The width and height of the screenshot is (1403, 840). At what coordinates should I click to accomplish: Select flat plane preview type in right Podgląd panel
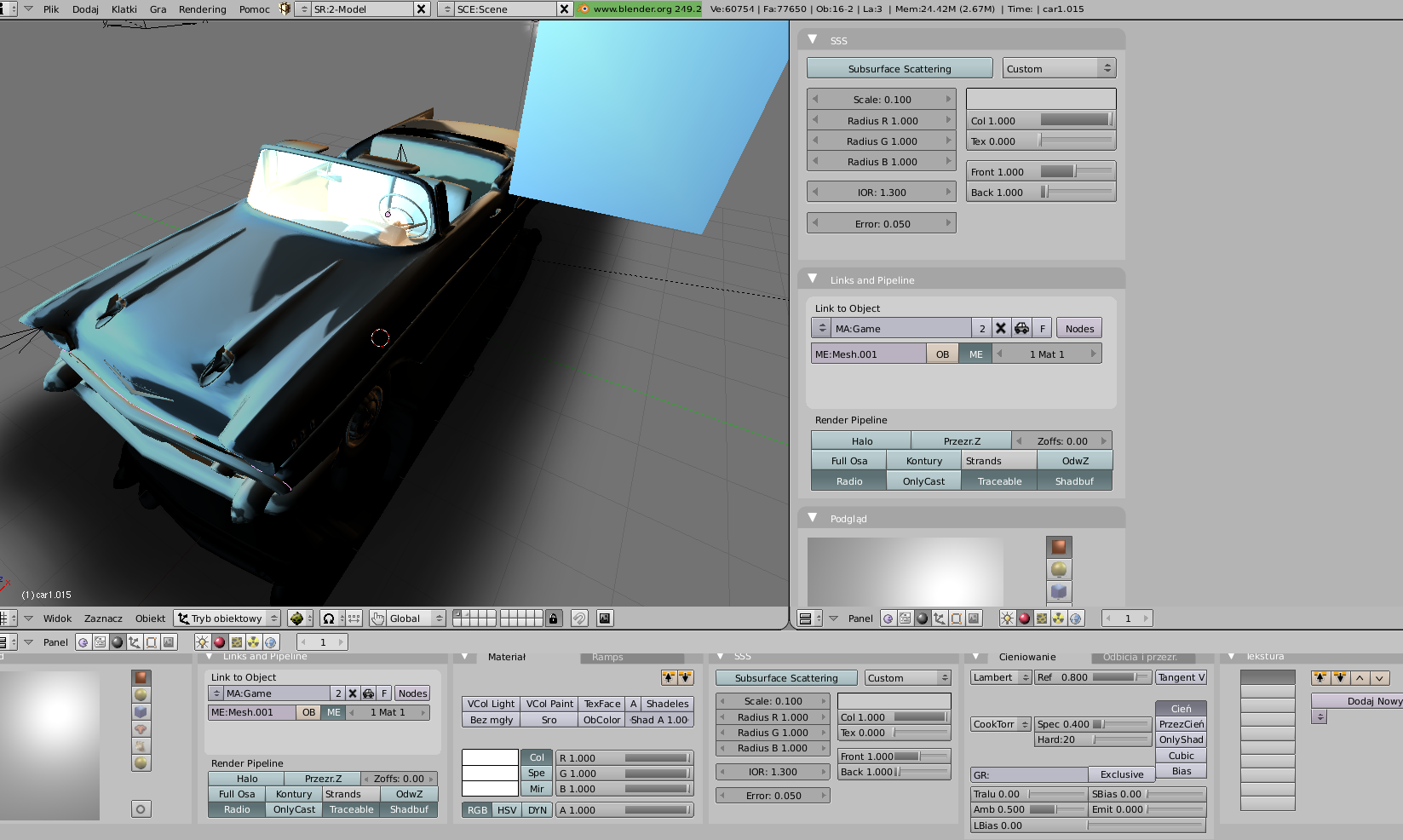(1059, 547)
